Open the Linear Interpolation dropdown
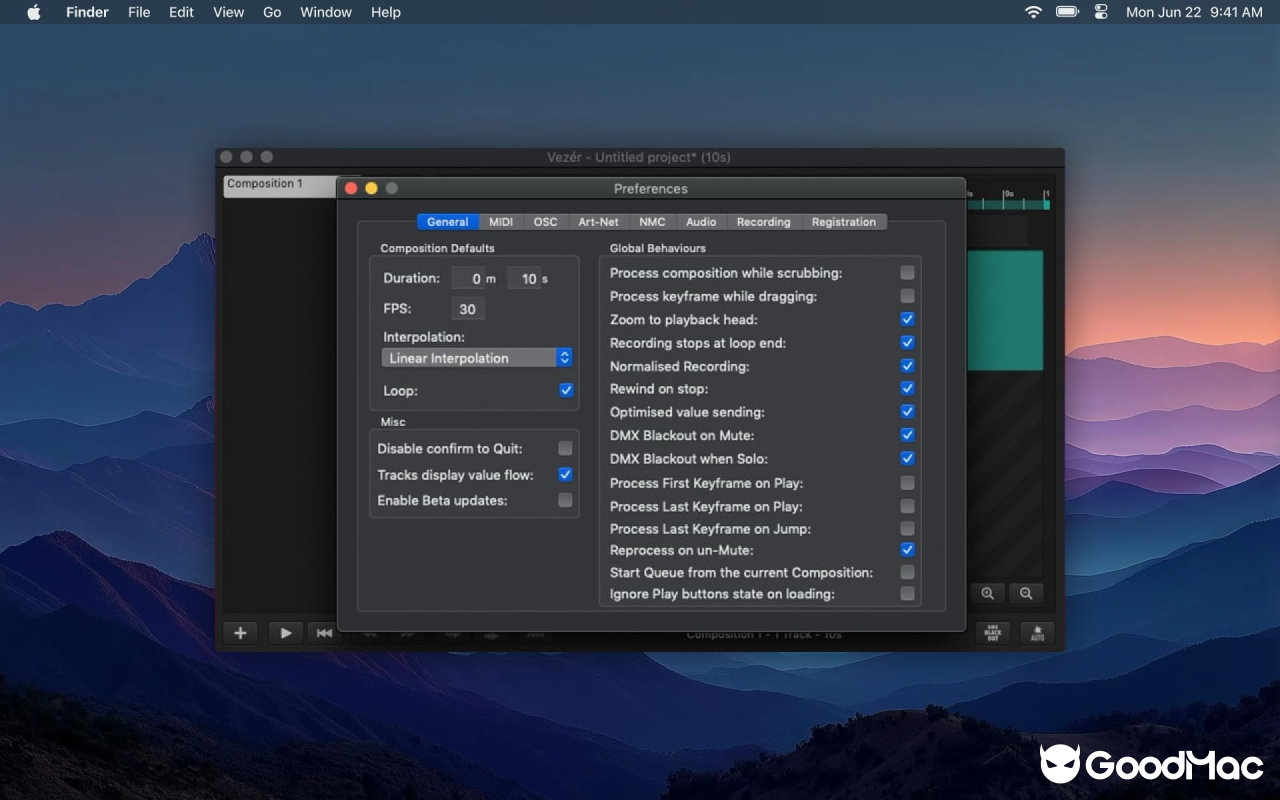This screenshot has height=800, width=1280. pyautogui.click(x=477, y=358)
